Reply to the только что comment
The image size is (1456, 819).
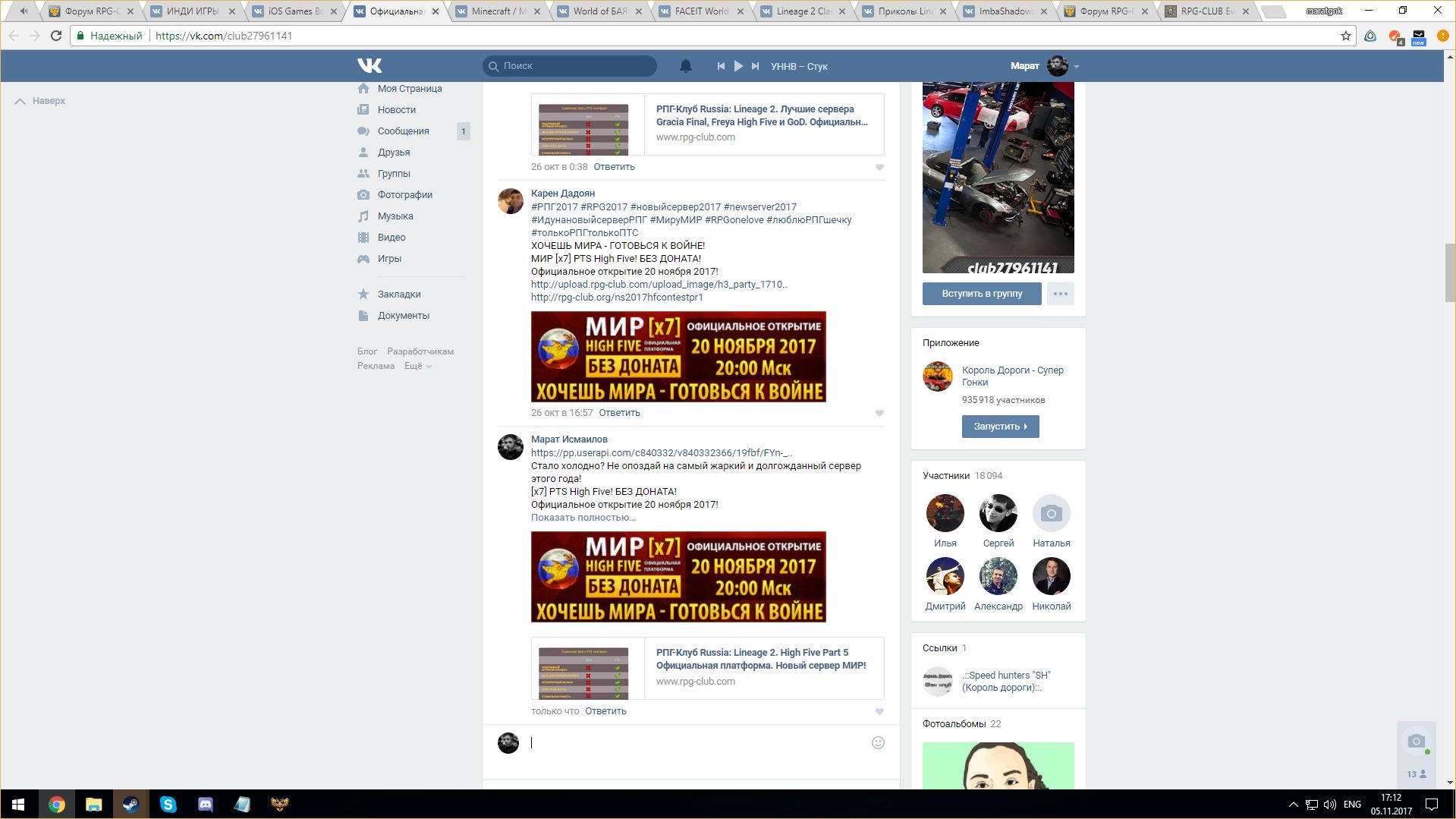pyautogui.click(x=605, y=711)
